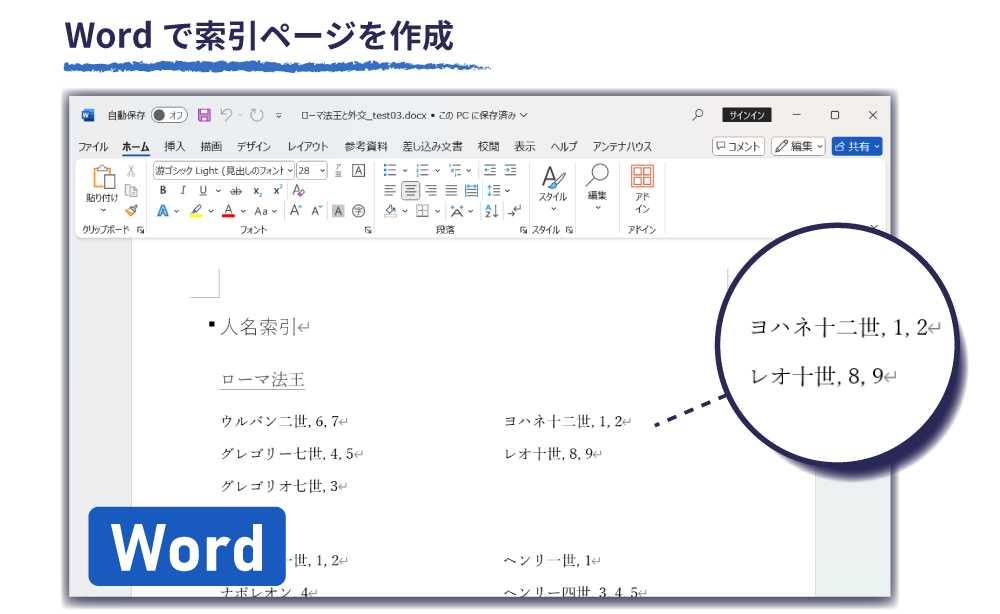Screen dimensions: 1000x614
Task: Toggle paragraph marks with the editing marks icon
Action: point(513,211)
